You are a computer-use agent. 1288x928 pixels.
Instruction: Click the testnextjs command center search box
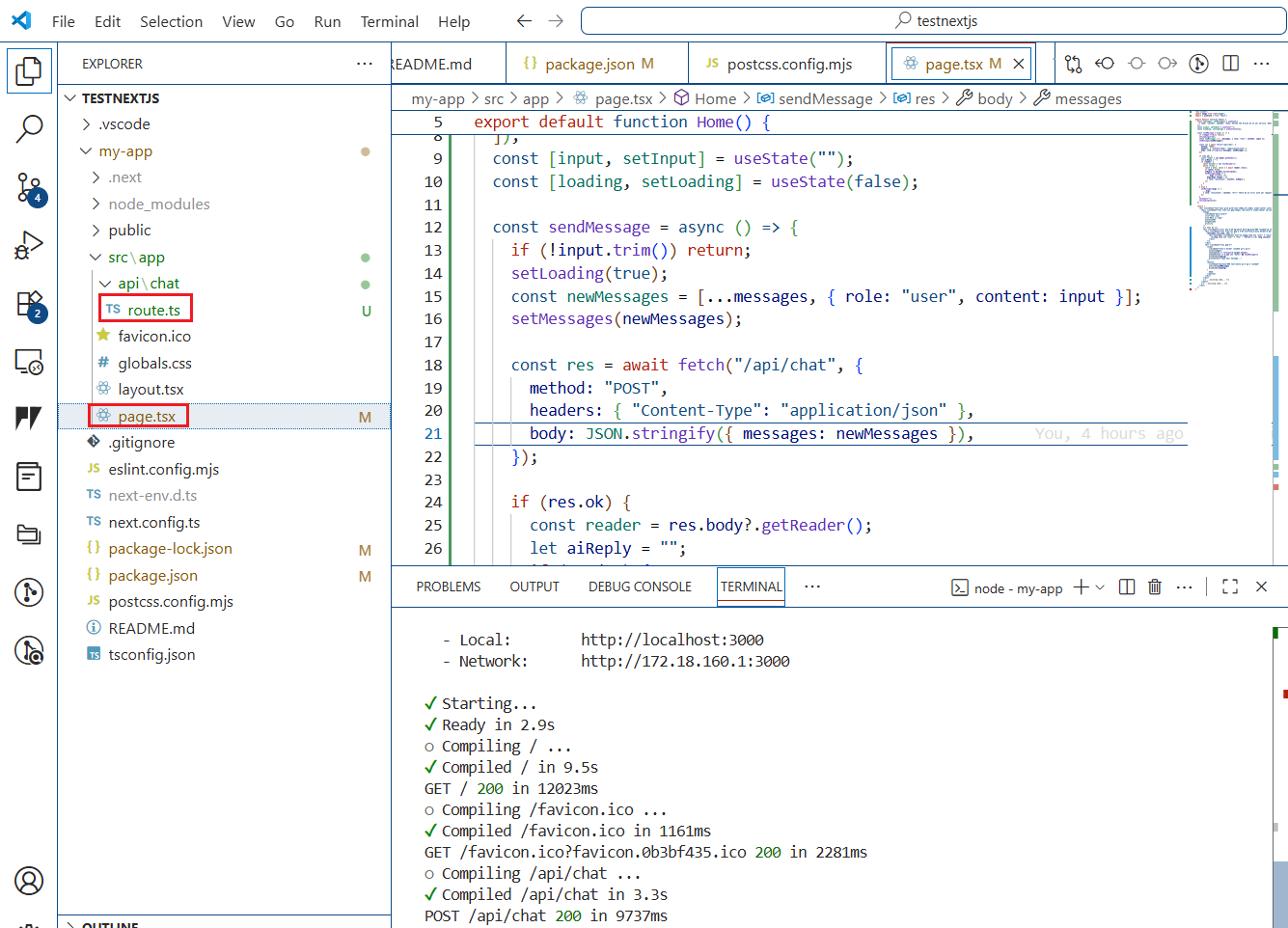[x=934, y=20]
